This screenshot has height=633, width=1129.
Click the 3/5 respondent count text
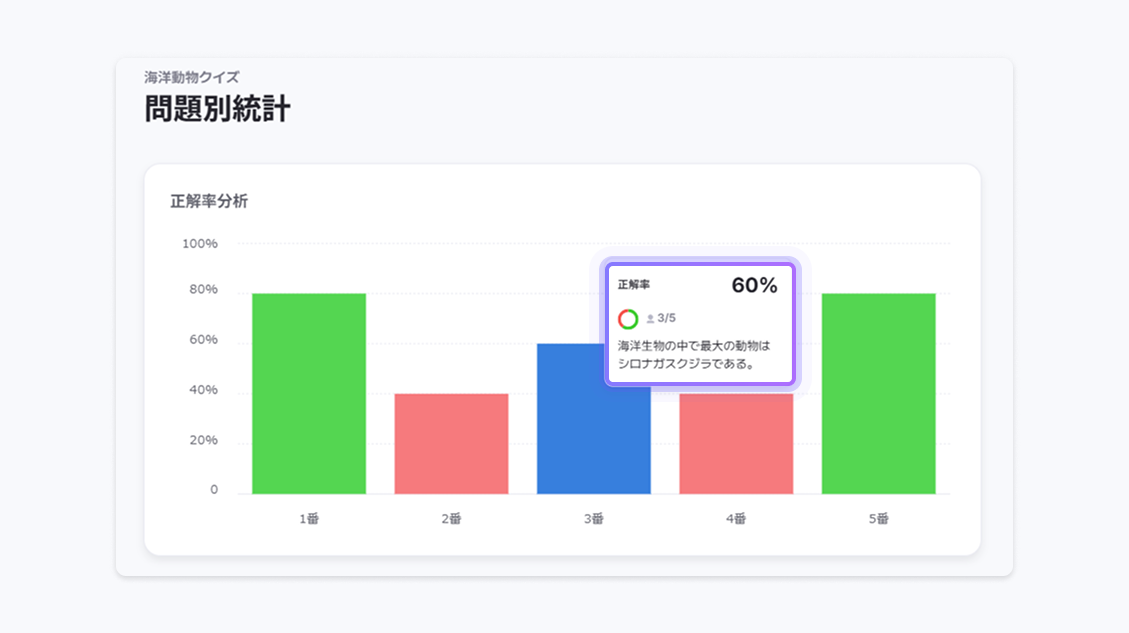(667, 319)
